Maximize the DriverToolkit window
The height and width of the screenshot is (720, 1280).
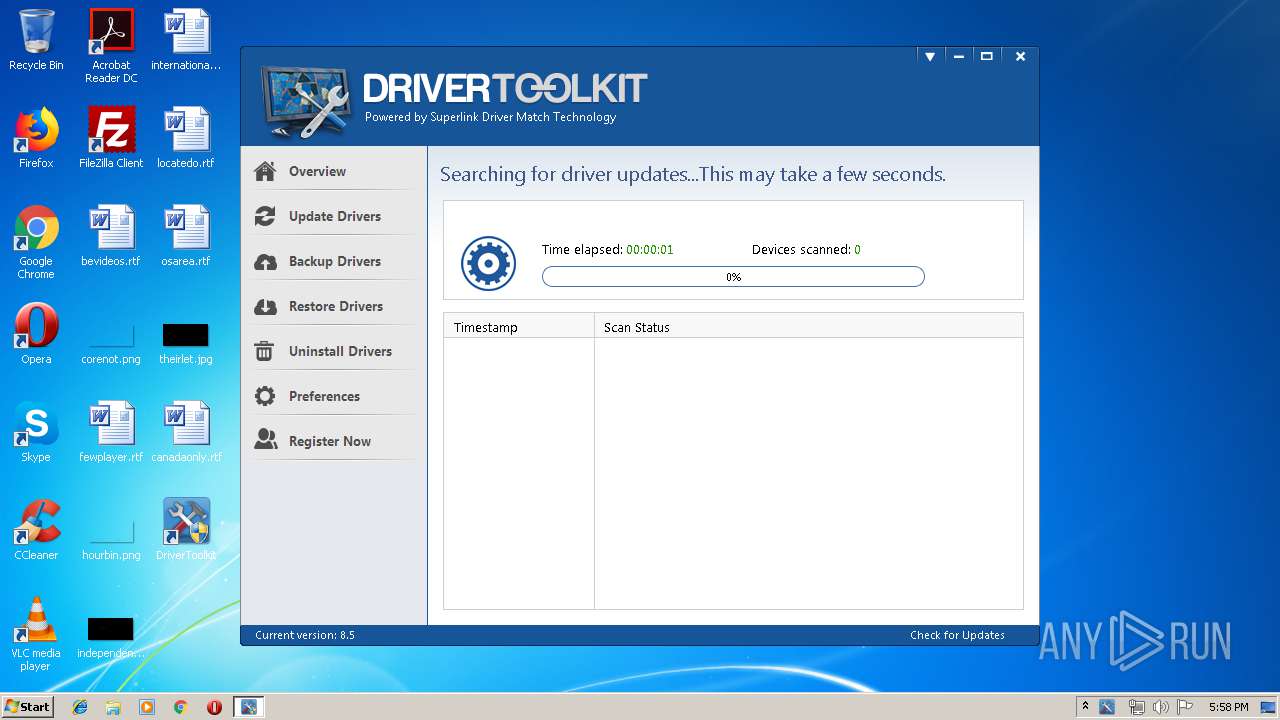[x=987, y=57]
